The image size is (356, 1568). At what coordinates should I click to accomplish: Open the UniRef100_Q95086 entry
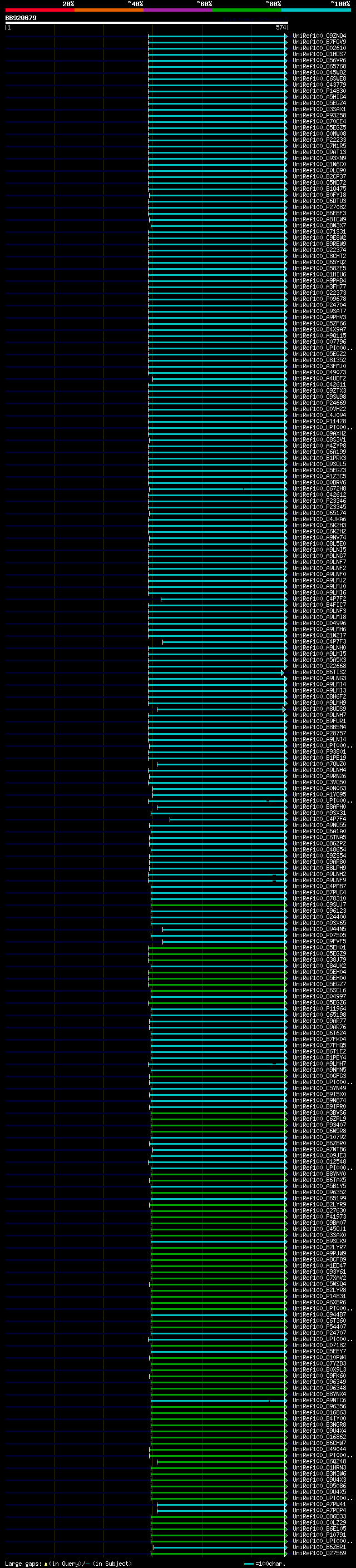(319, 1485)
